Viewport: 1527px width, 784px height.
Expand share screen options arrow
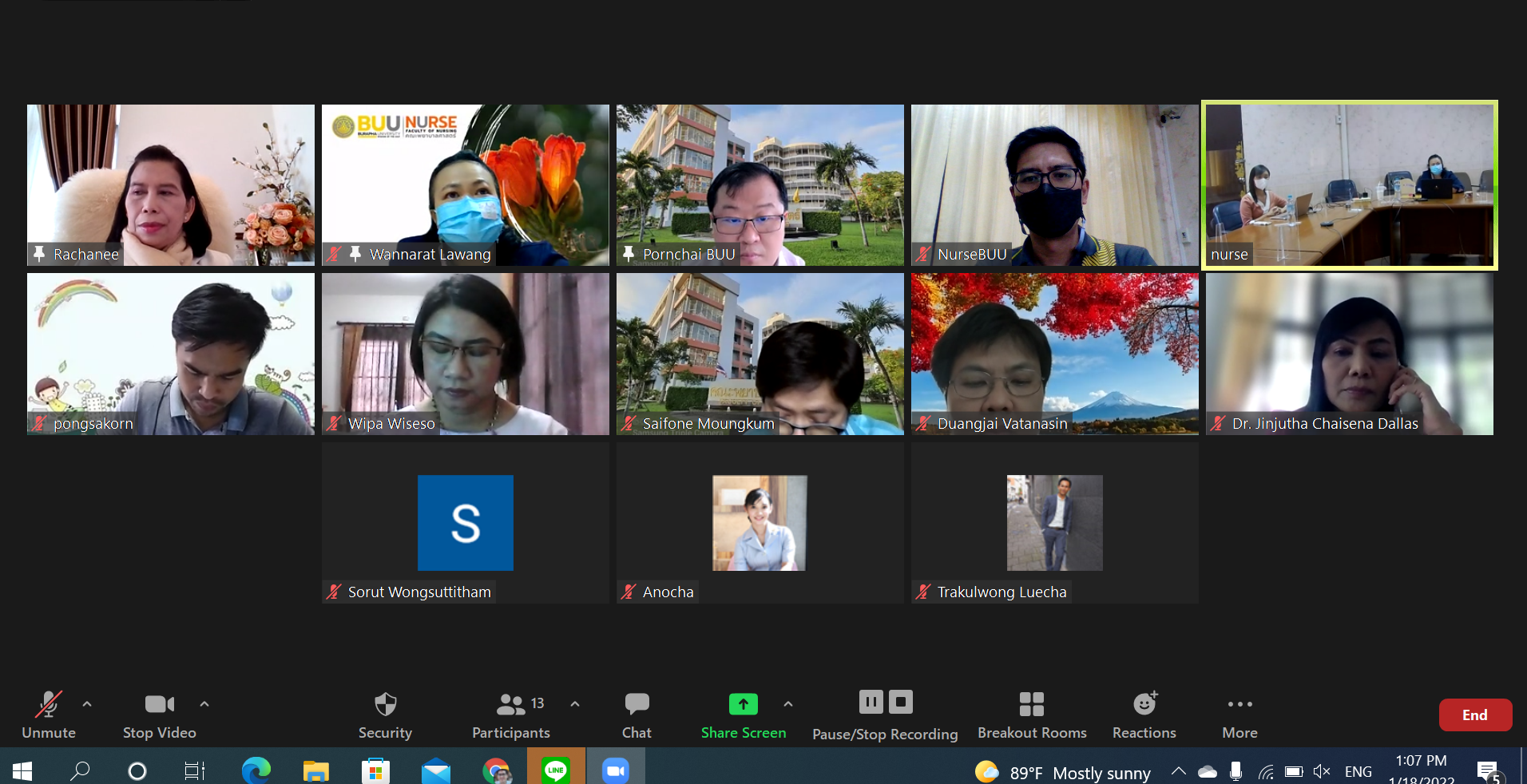coord(788,704)
